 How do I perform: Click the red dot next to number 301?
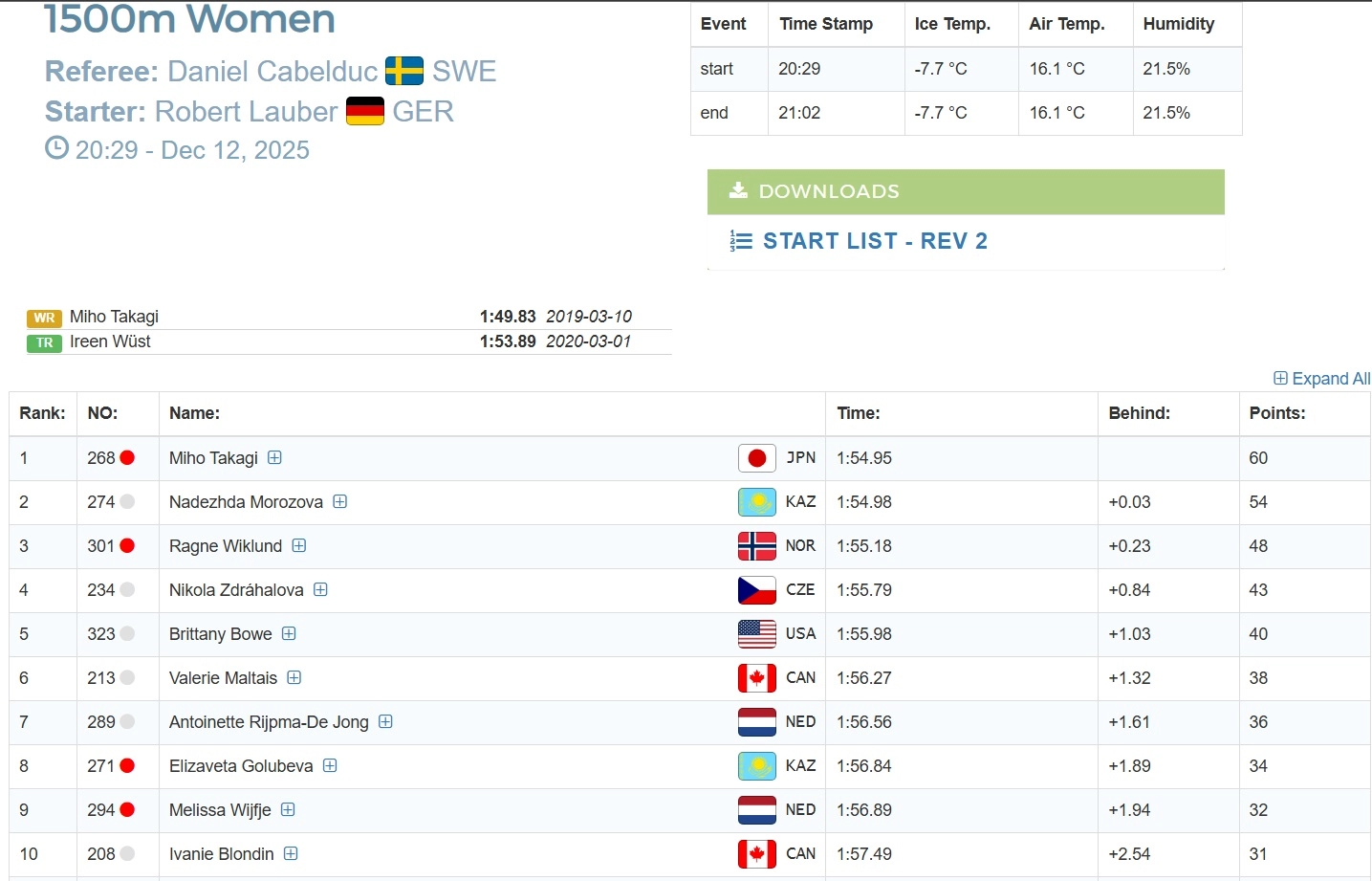(127, 546)
